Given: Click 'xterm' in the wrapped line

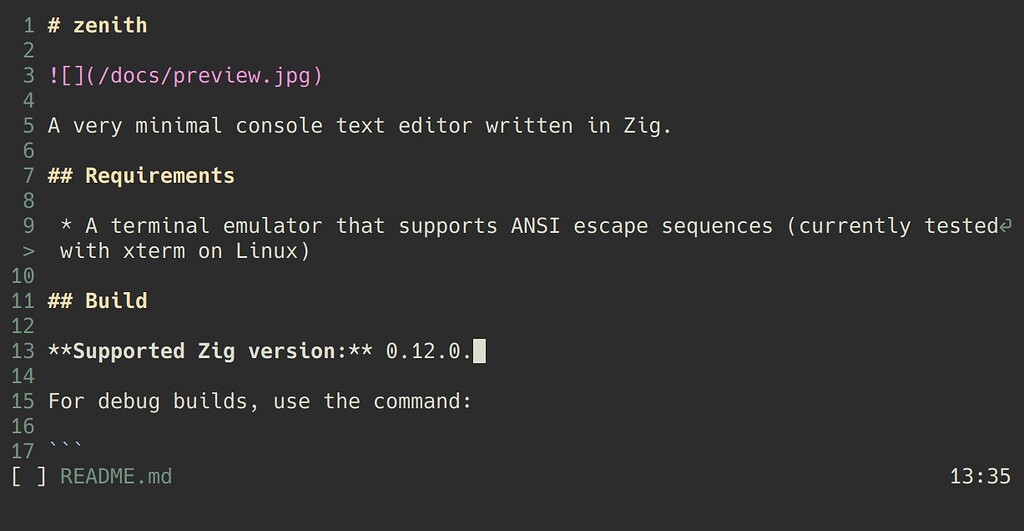Looking at the screenshot, I should pos(153,251).
